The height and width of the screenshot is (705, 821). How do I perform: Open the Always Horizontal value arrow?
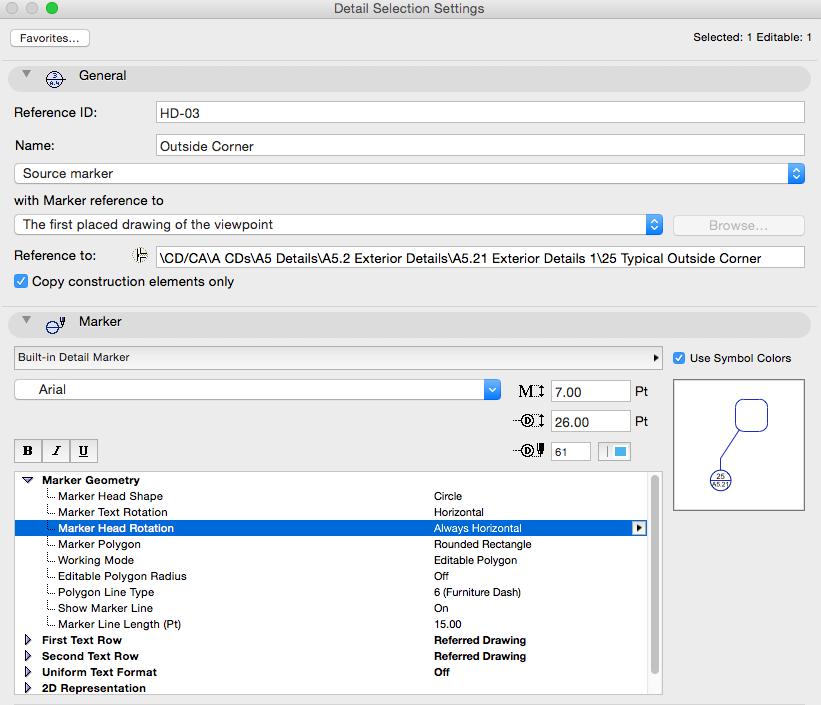[x=639, y=528]
